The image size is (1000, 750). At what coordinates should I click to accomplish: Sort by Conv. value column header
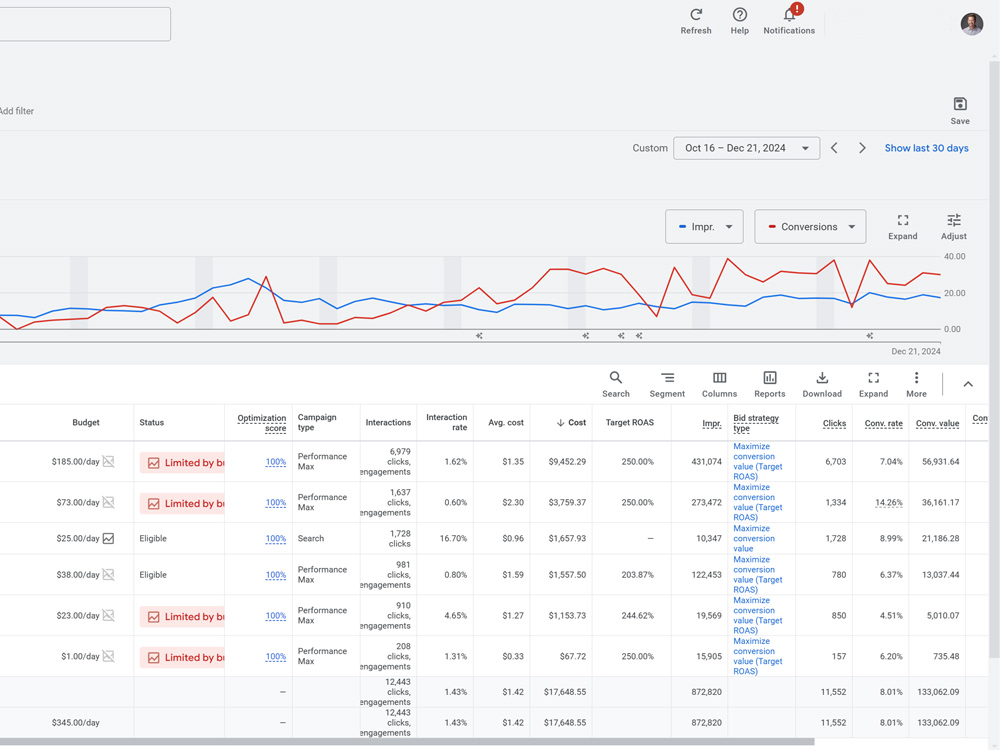tap(938, 423)
